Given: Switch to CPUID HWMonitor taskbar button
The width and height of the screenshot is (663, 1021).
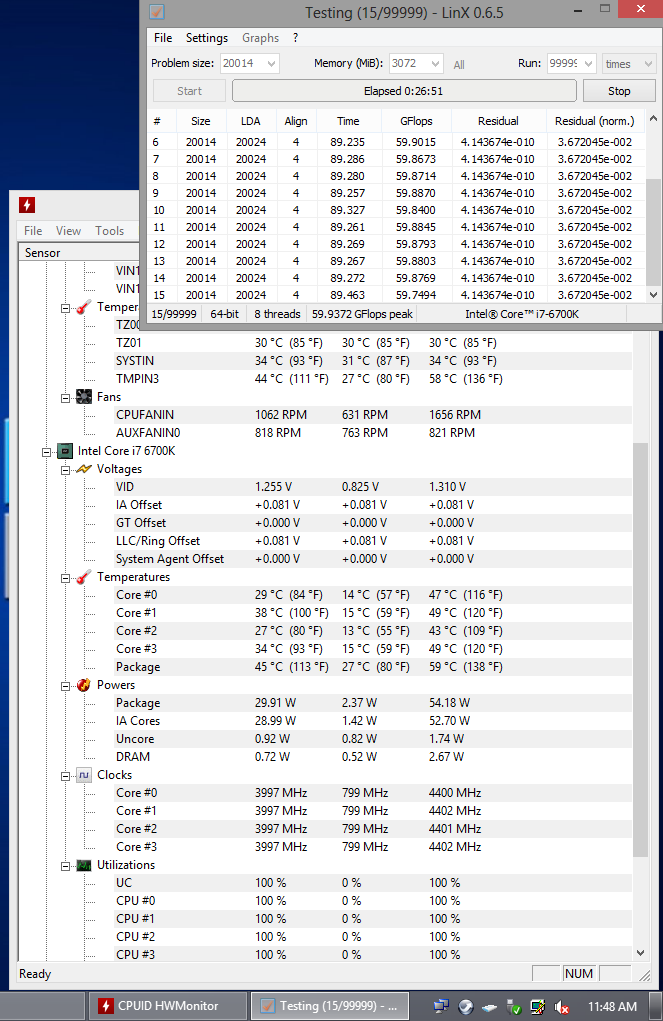Looking at the screenshot, I should (168, 1006).
